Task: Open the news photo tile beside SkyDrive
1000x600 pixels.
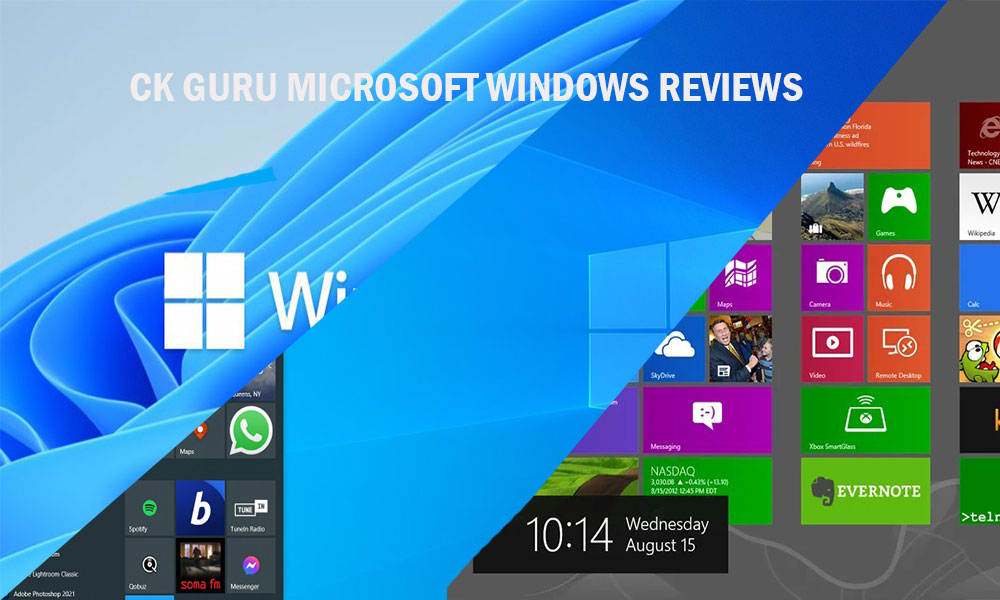Action: [x=740, y=349]
